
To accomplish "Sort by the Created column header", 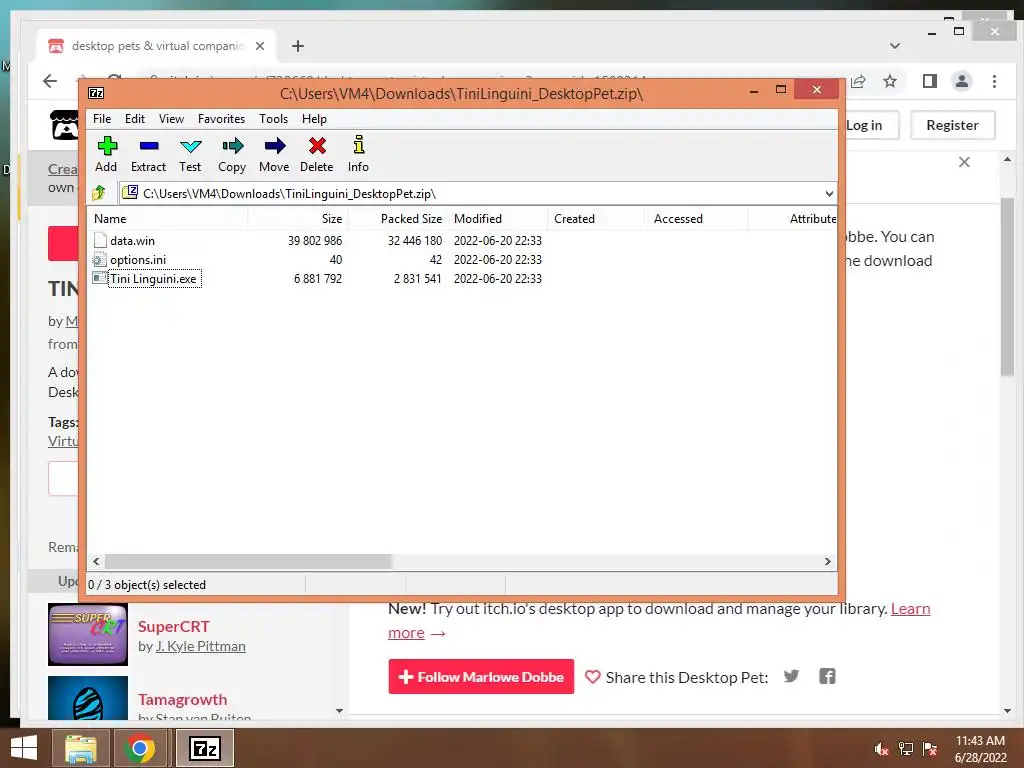I will point(598,219).
